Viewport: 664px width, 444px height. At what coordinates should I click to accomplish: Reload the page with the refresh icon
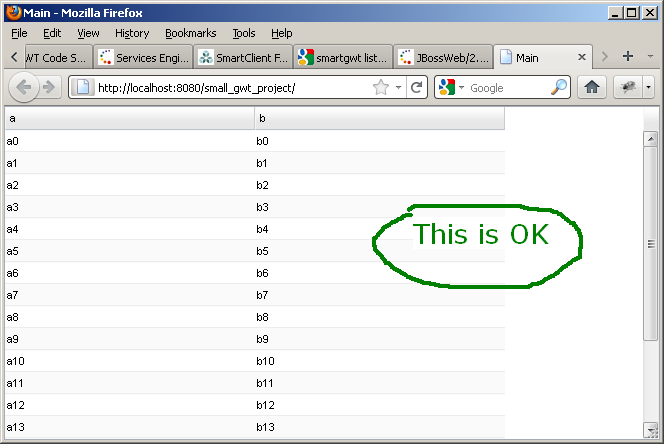[417, 88]
